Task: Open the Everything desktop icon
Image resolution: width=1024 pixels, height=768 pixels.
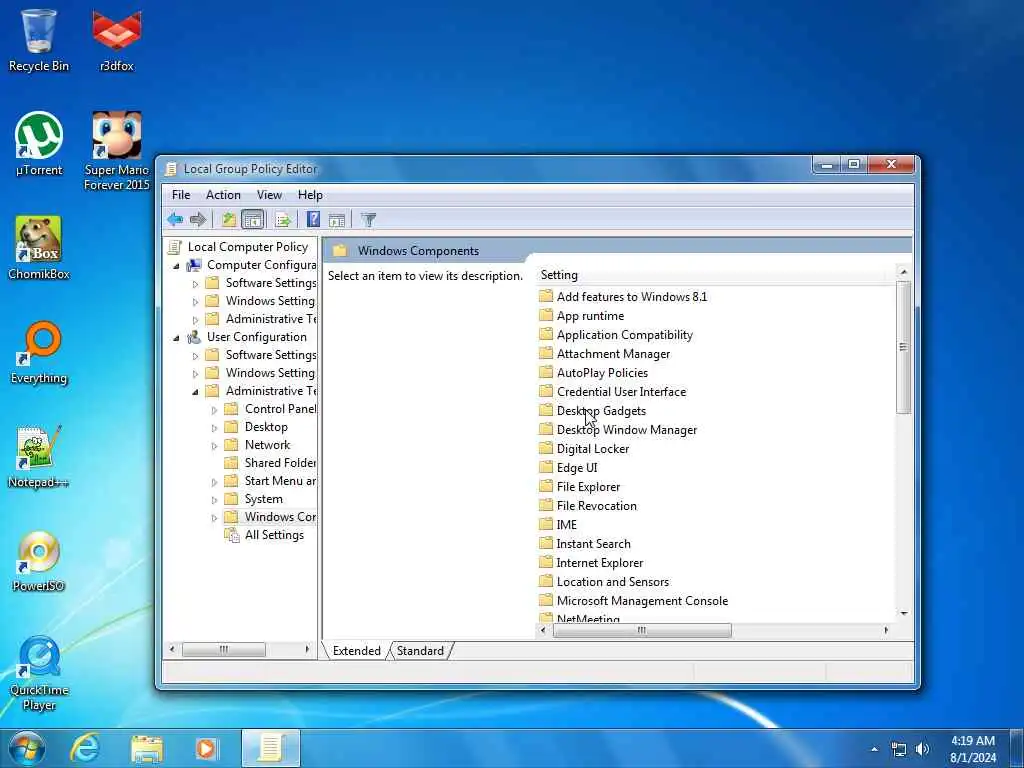Action: click(x=39, y=353)
